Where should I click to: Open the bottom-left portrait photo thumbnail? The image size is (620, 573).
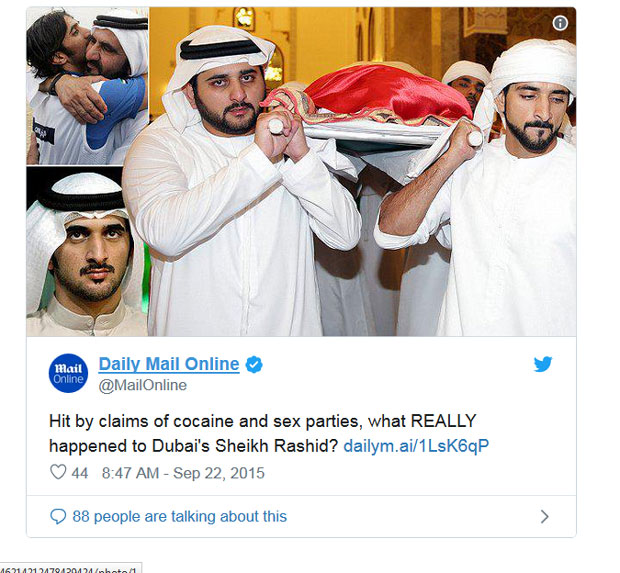[x=87, y=252]
